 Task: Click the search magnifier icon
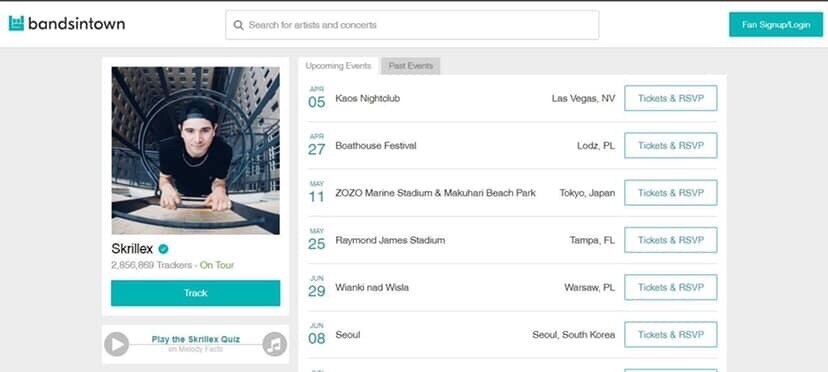pos(238,25)
